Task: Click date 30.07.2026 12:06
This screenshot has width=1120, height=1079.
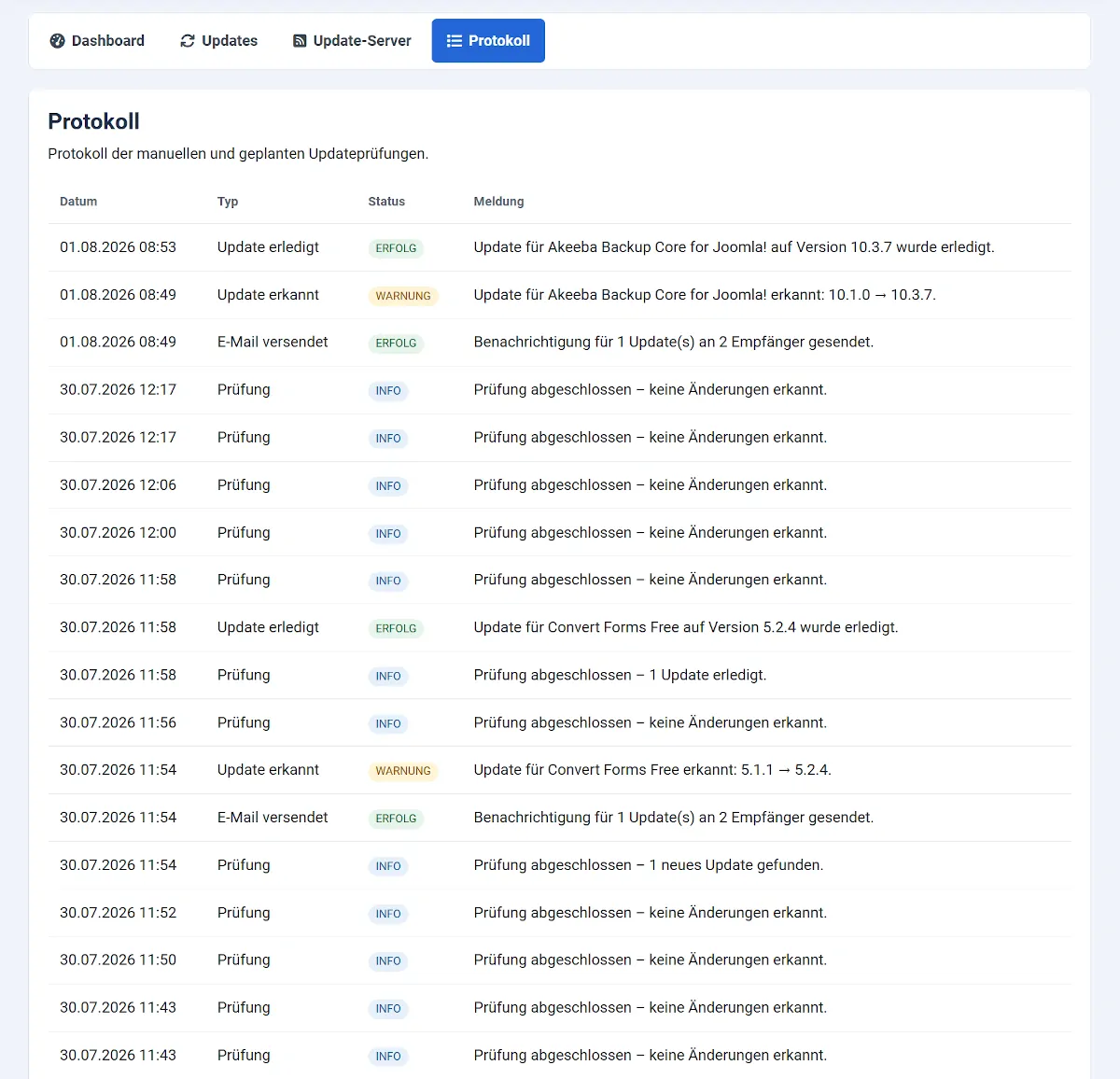Action: pos(118,484)
